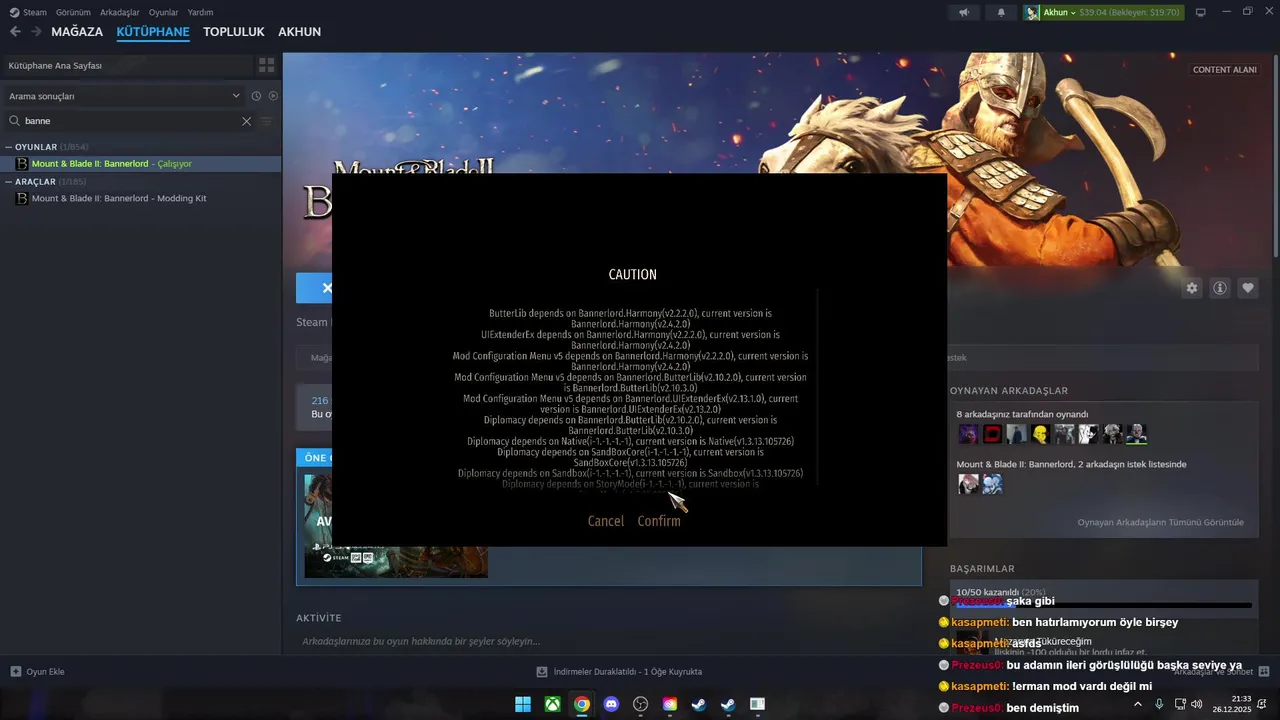Open the announcements megaphone icon
1280x720 pixels.
(964, 12)
